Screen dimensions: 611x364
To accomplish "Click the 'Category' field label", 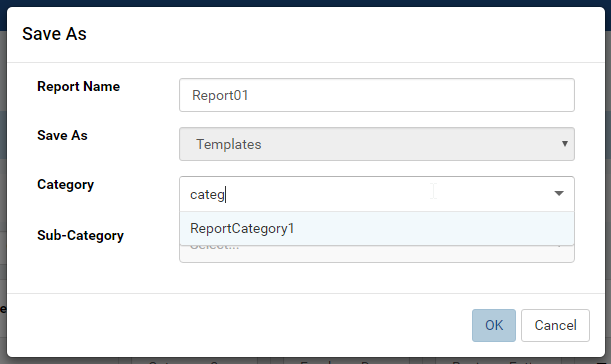I will (x=65, y=185).
